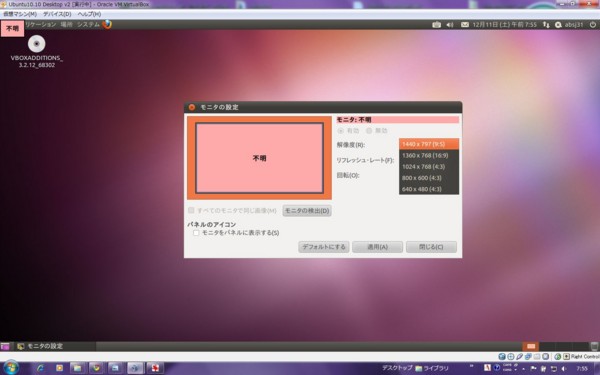The image size is (600, 375).
Task: Open VirtualBox 仮想マシン(M) menu
Action: pos(20,14)
